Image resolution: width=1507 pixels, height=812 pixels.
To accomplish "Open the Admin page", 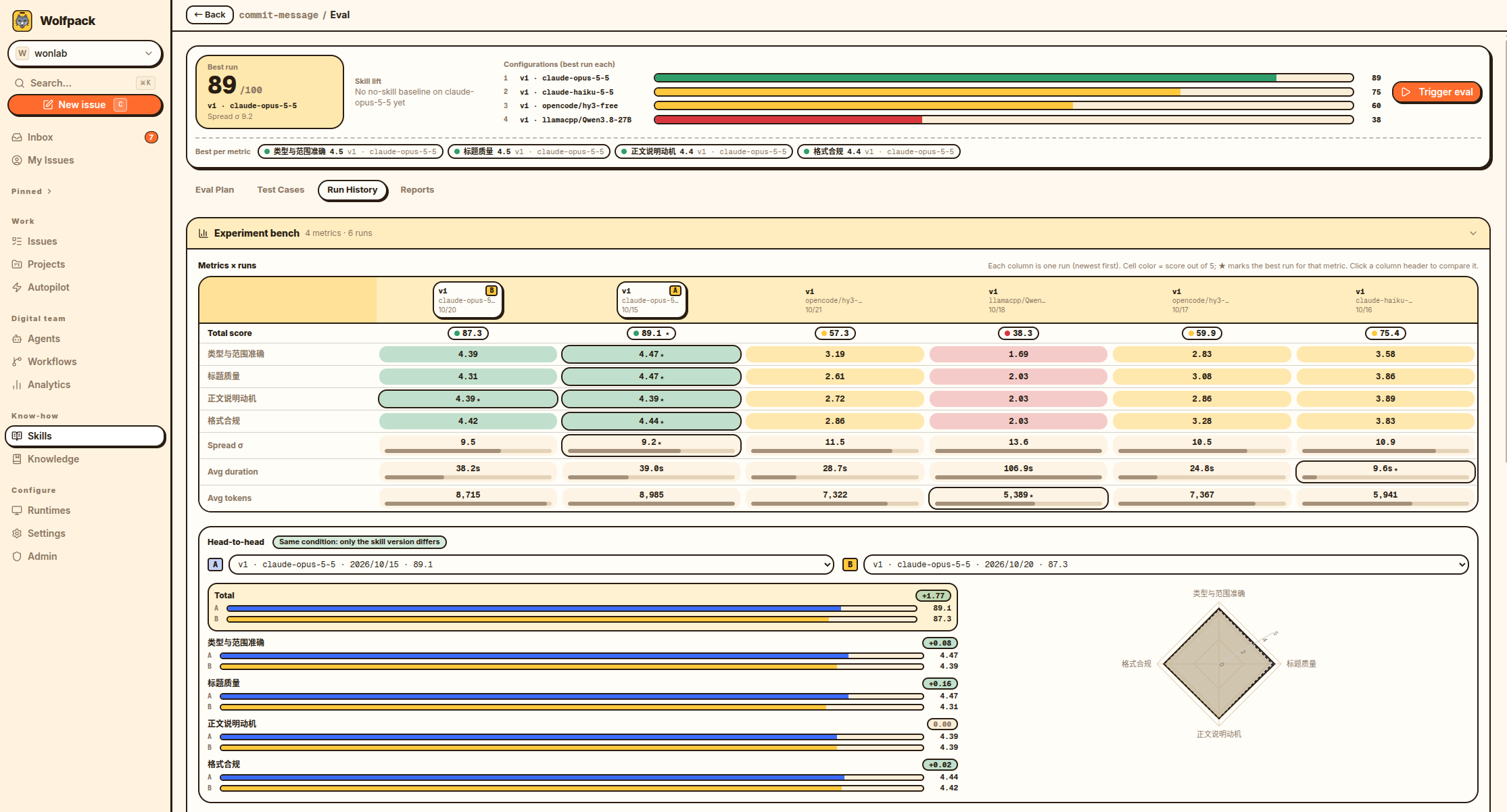I will click(85, 556).
